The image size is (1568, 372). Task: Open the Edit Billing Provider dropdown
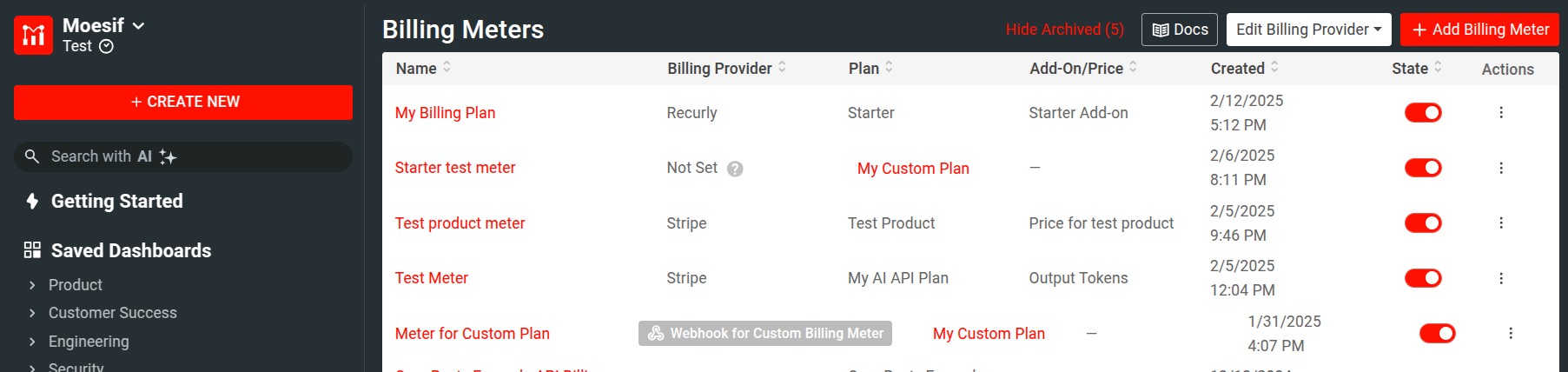click(x=1308, y=30)
